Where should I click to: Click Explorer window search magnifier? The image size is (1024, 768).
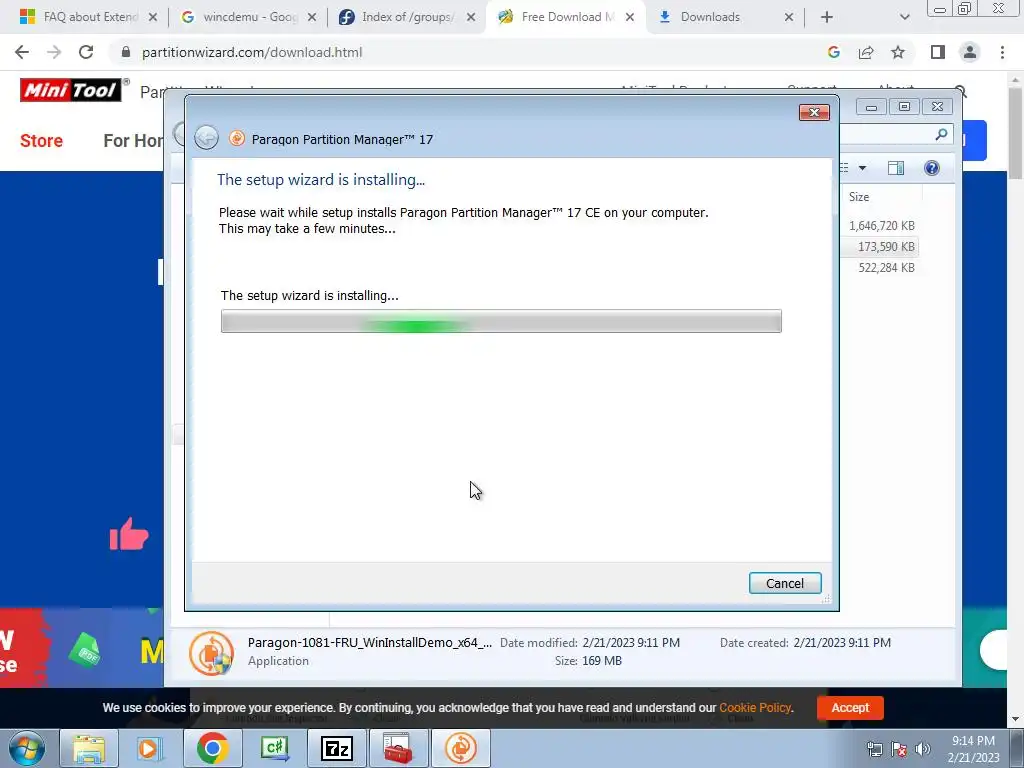click(941, 135)
